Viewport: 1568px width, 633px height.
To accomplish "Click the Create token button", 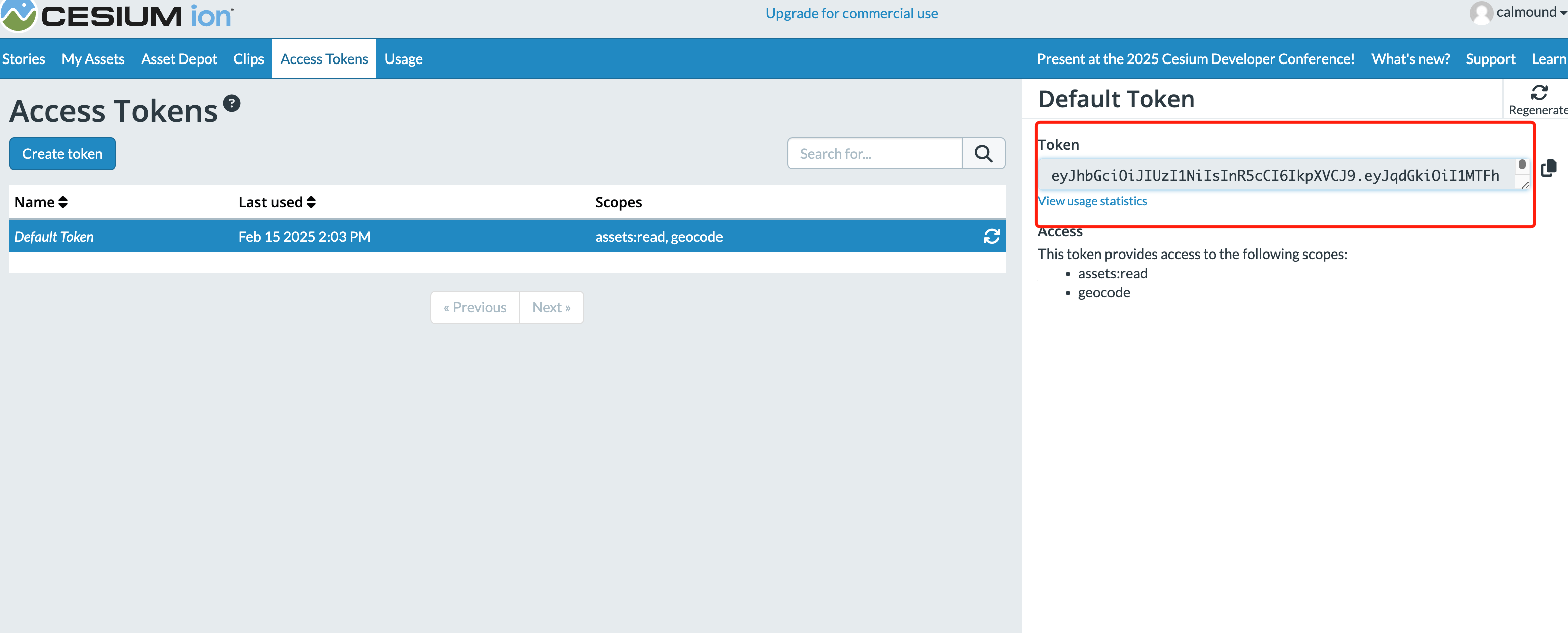I will click(x=62, y=154).
